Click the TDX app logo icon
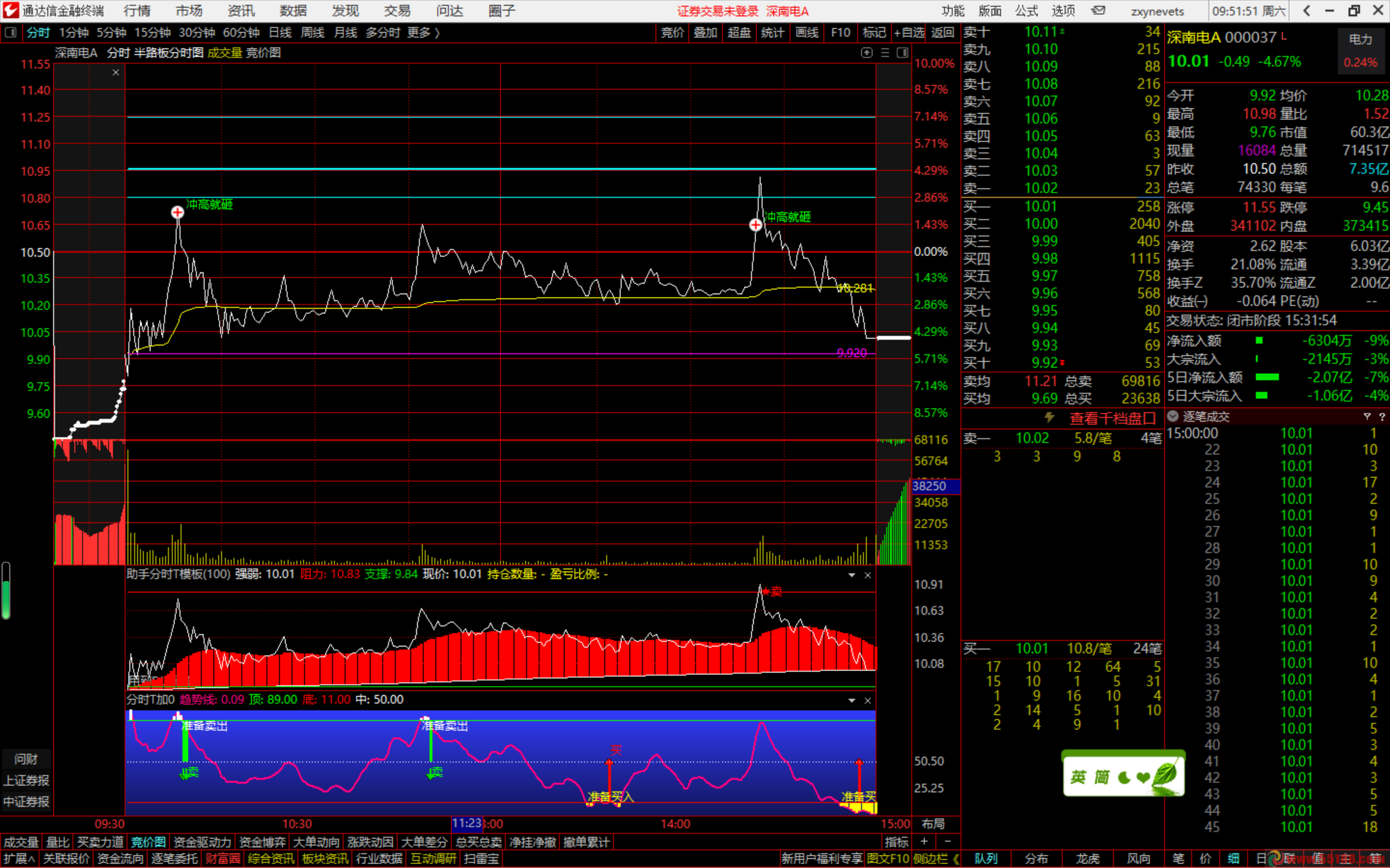 tap(11, 10)
